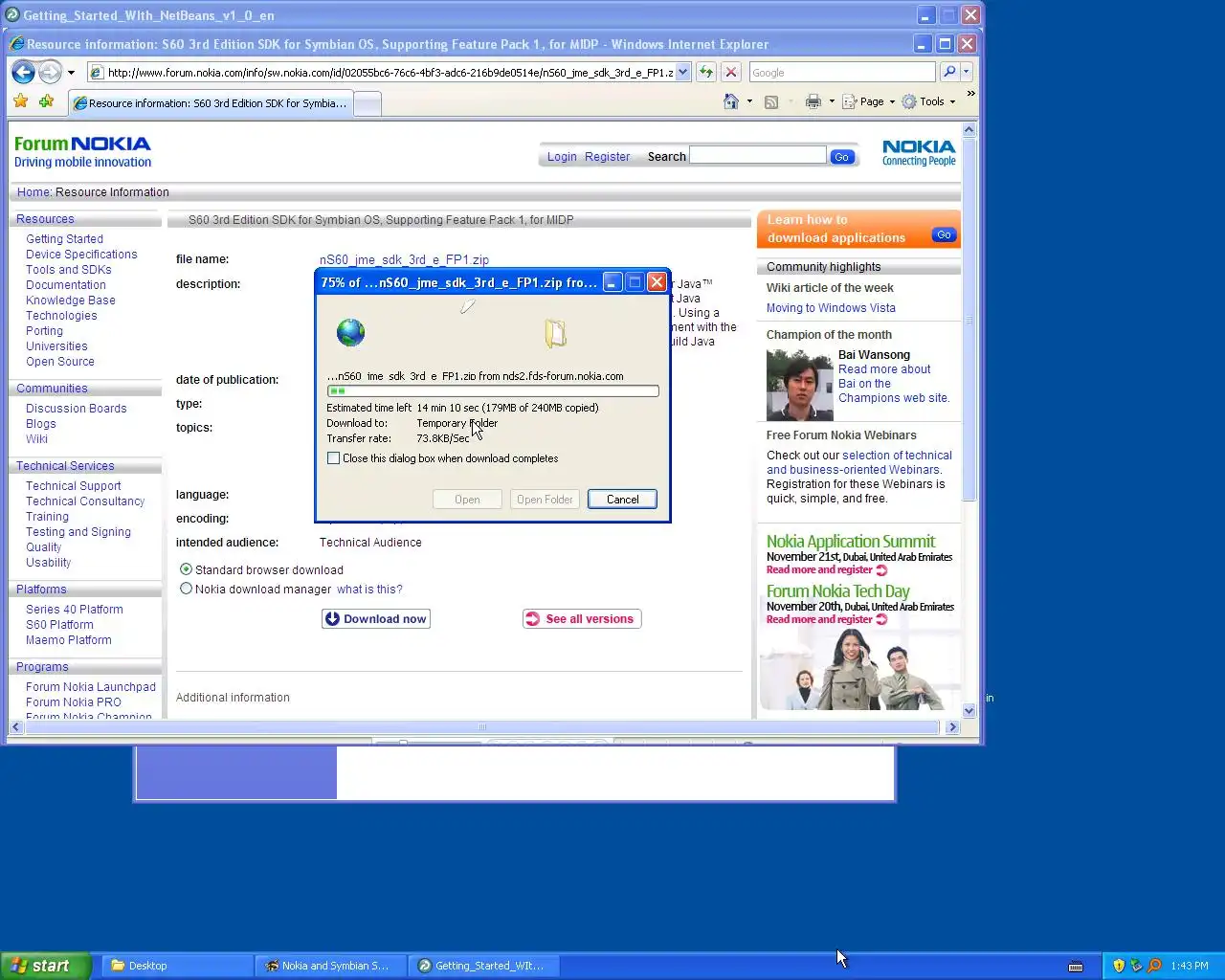Click the yellow security shield tray icon
The image size is (1225, 980).
[x=1119, y=966]
